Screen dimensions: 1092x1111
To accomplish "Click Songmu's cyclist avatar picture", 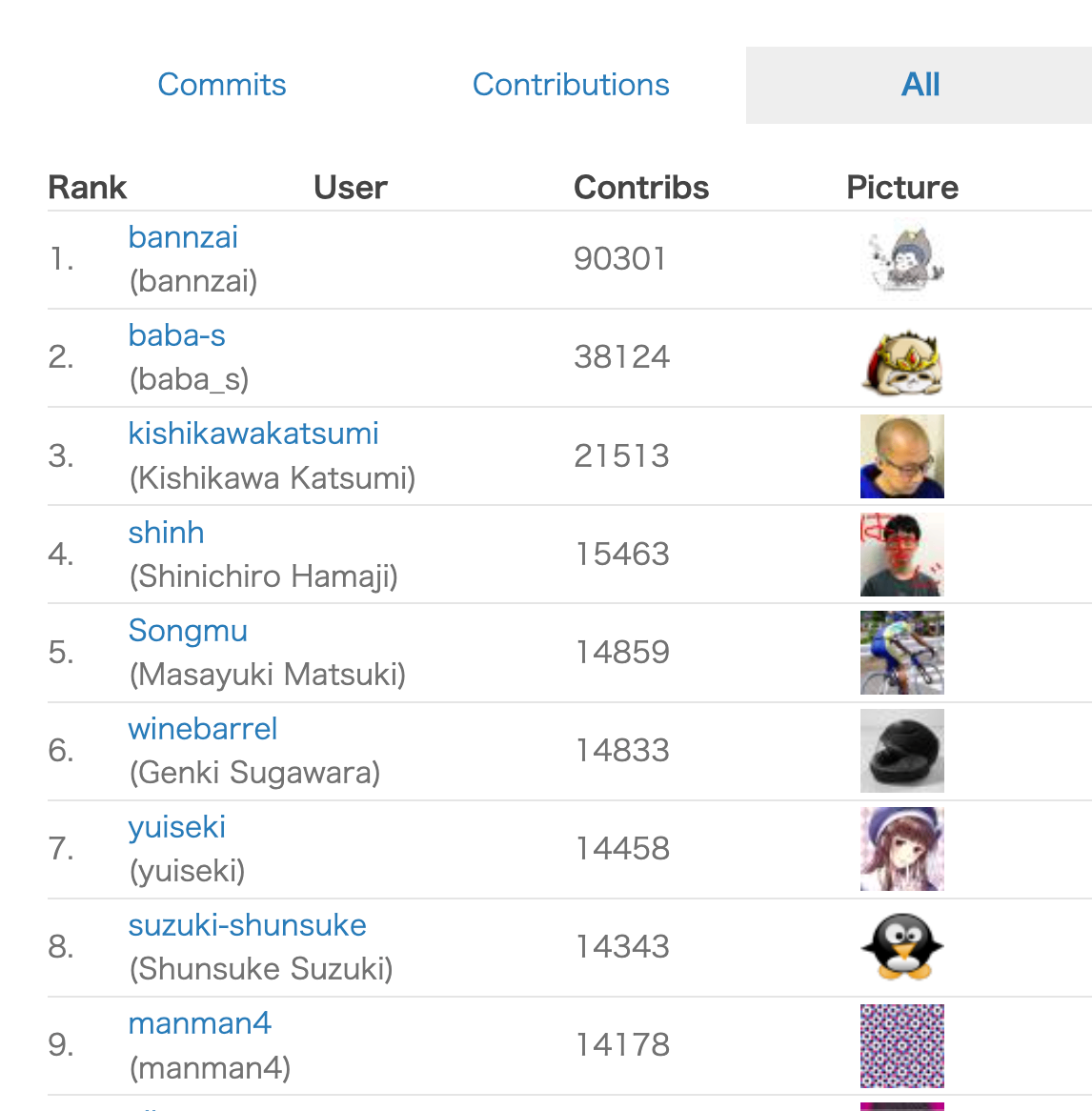I will pyautogui.click(x=901, y=653).
